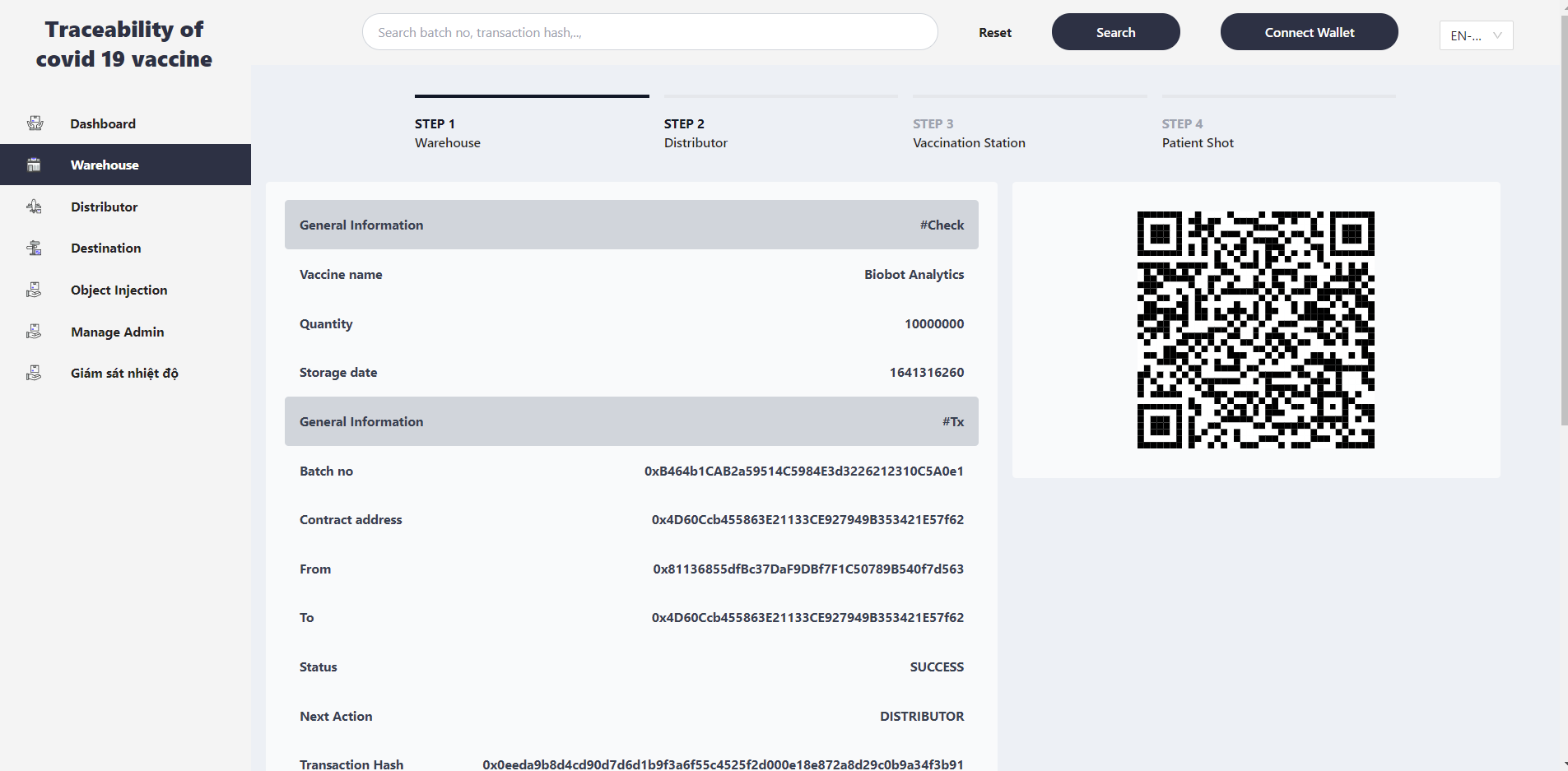
Task: Open Giám sát nhiệt độ page
Action: 125,373
